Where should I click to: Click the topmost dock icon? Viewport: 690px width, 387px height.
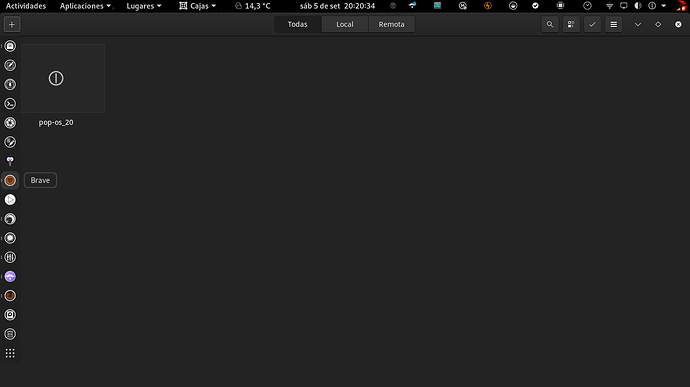pyautogui.click(x=10, y=46)
